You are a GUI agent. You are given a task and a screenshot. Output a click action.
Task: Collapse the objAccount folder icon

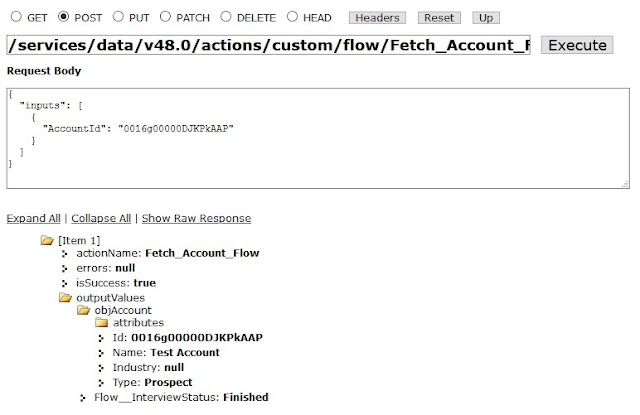point(83,310)
